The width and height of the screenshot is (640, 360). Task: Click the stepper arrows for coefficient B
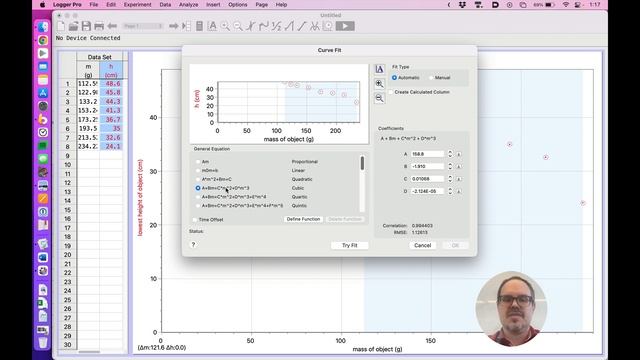450,167
